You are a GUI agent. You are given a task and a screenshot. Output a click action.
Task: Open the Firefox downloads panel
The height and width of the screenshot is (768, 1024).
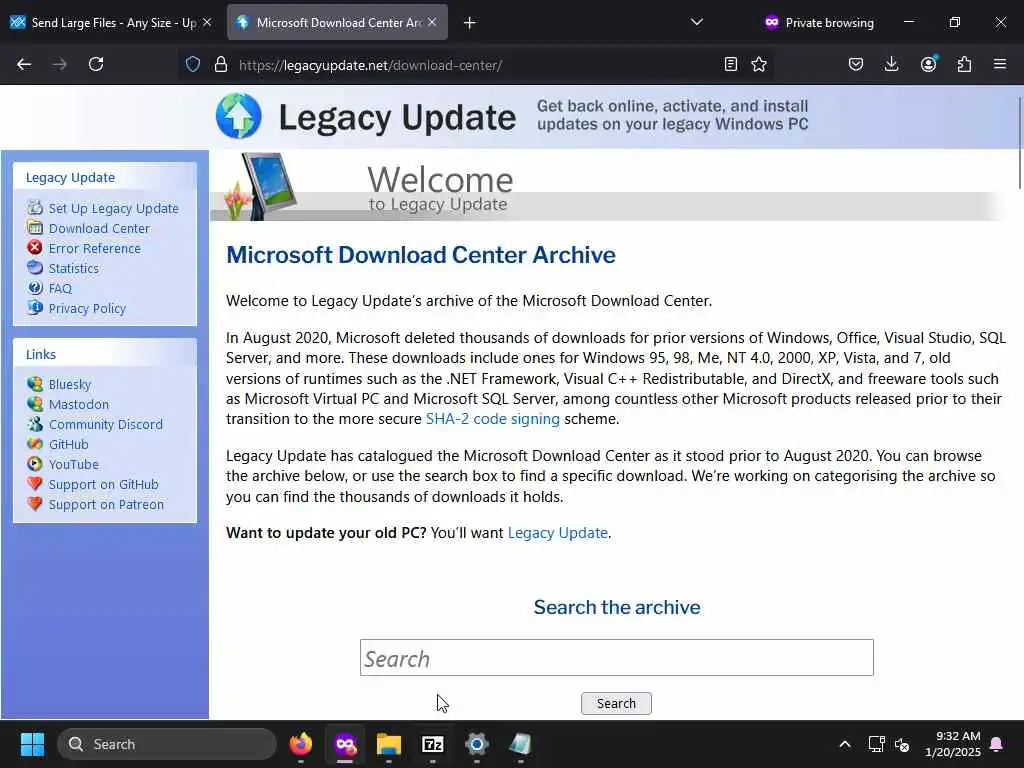pyautogui.click(x=891, y=65)
